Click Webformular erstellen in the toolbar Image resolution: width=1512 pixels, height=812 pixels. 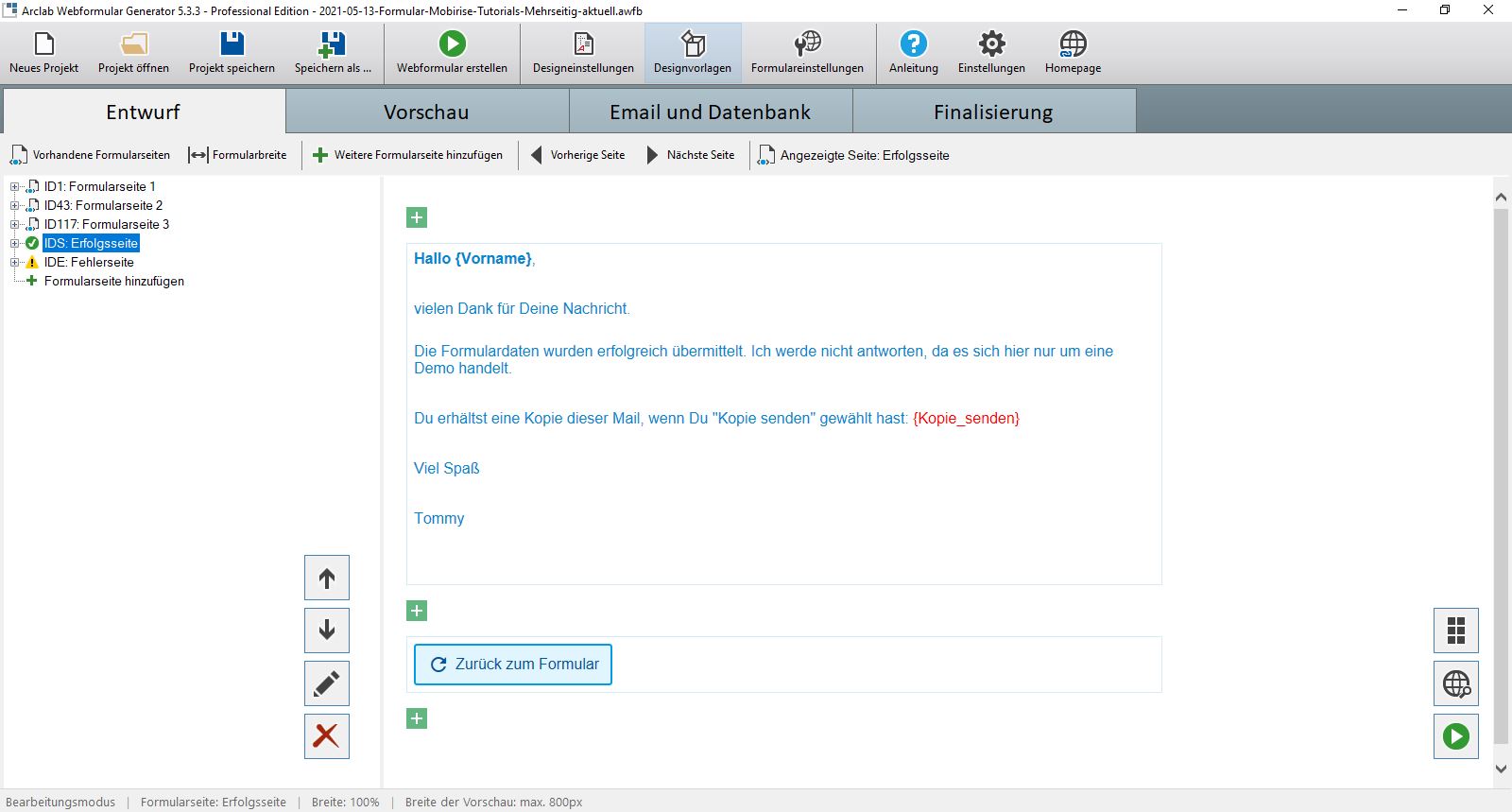452,54
